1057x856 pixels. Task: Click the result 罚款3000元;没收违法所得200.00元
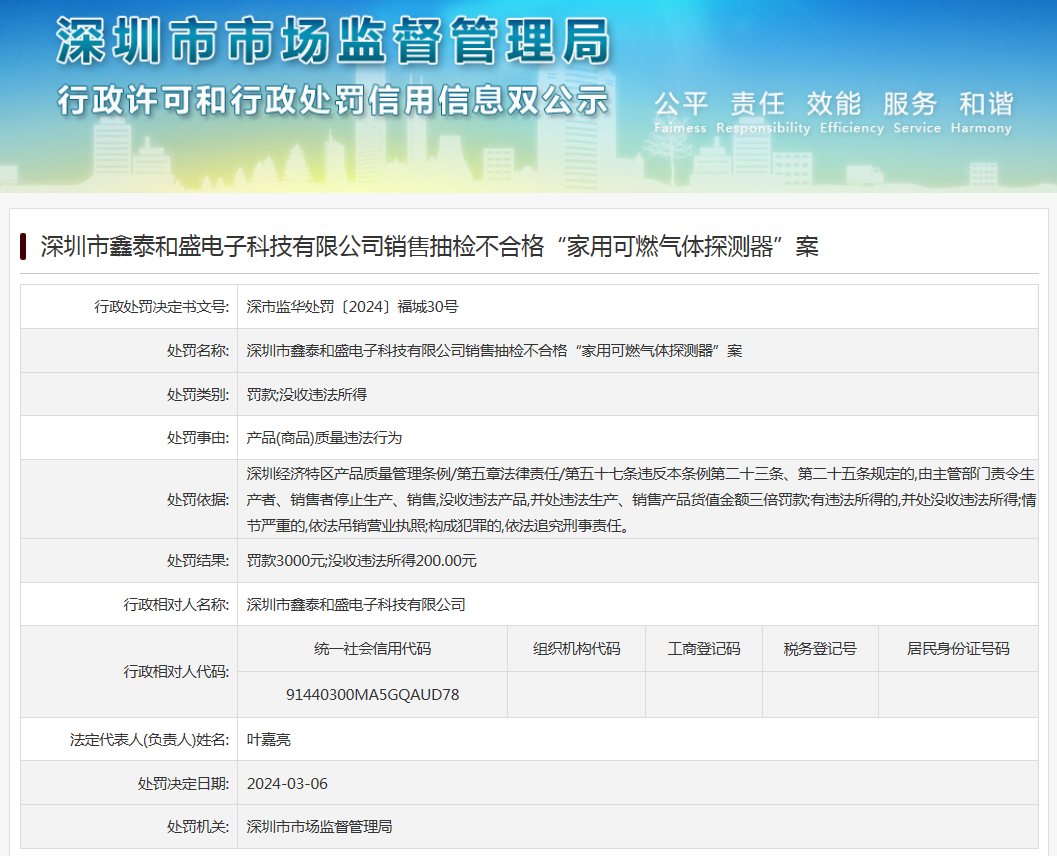(361, 560)
